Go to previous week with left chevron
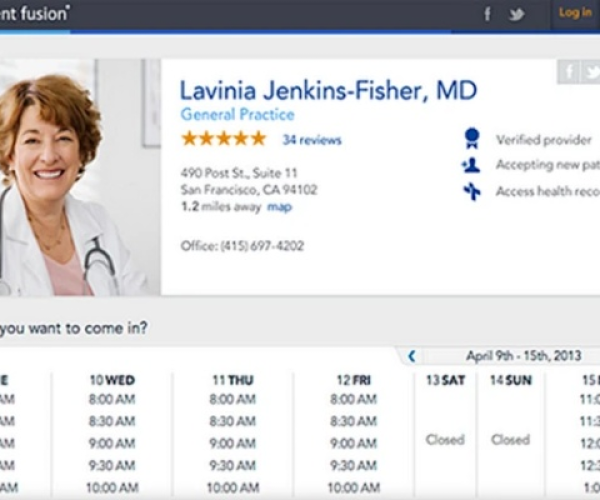The height and width of the screenshot is (500, 600). [x=411, y=356]
